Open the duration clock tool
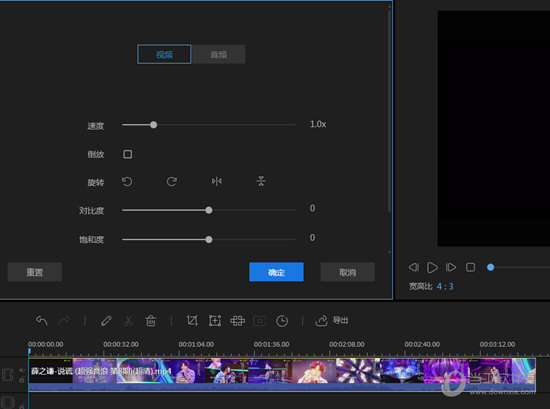Screen dimensions: 550x409 (282, 321)
